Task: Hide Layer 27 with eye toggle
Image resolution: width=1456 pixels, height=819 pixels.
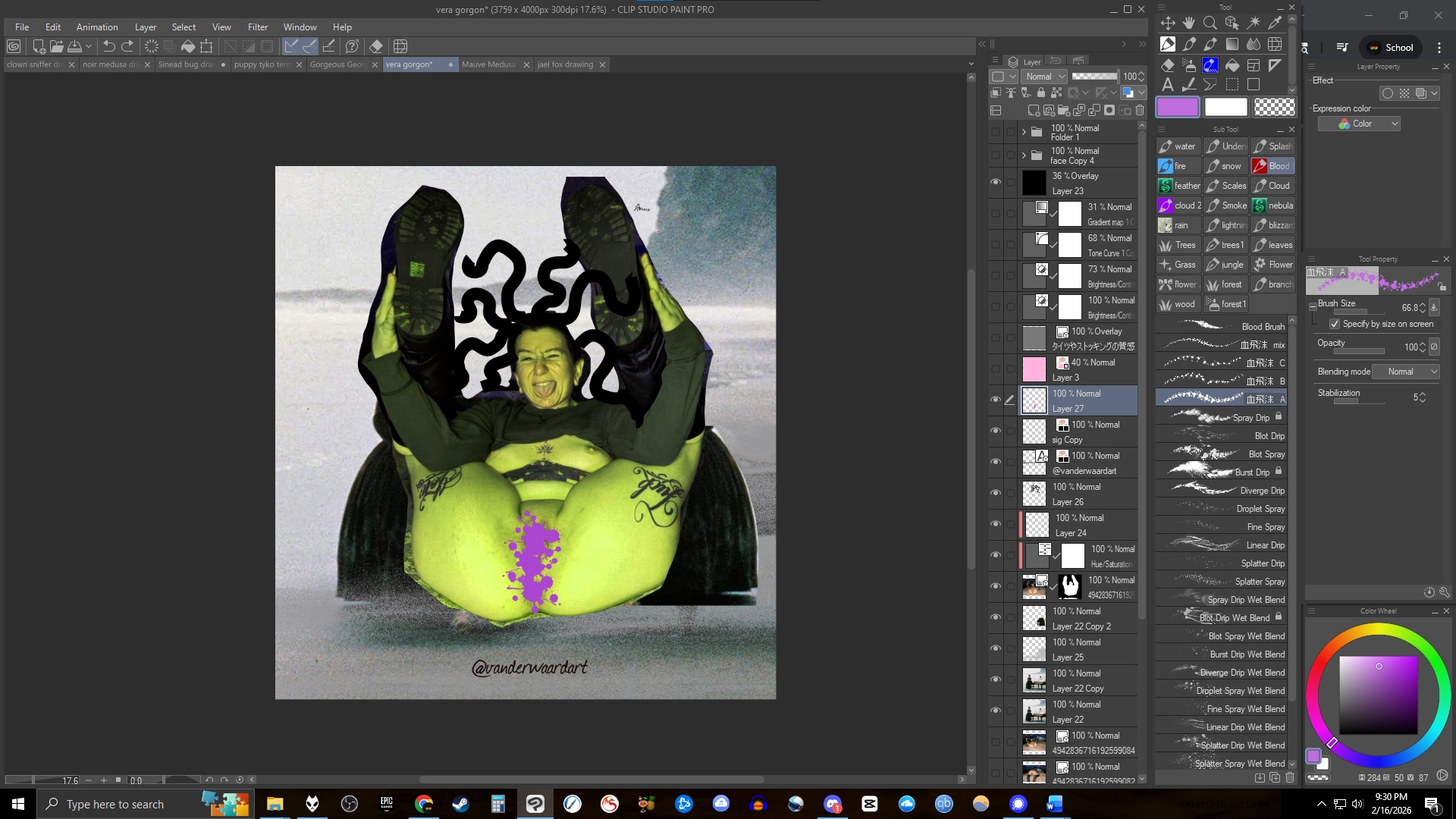Action: (x=996, y=400)
